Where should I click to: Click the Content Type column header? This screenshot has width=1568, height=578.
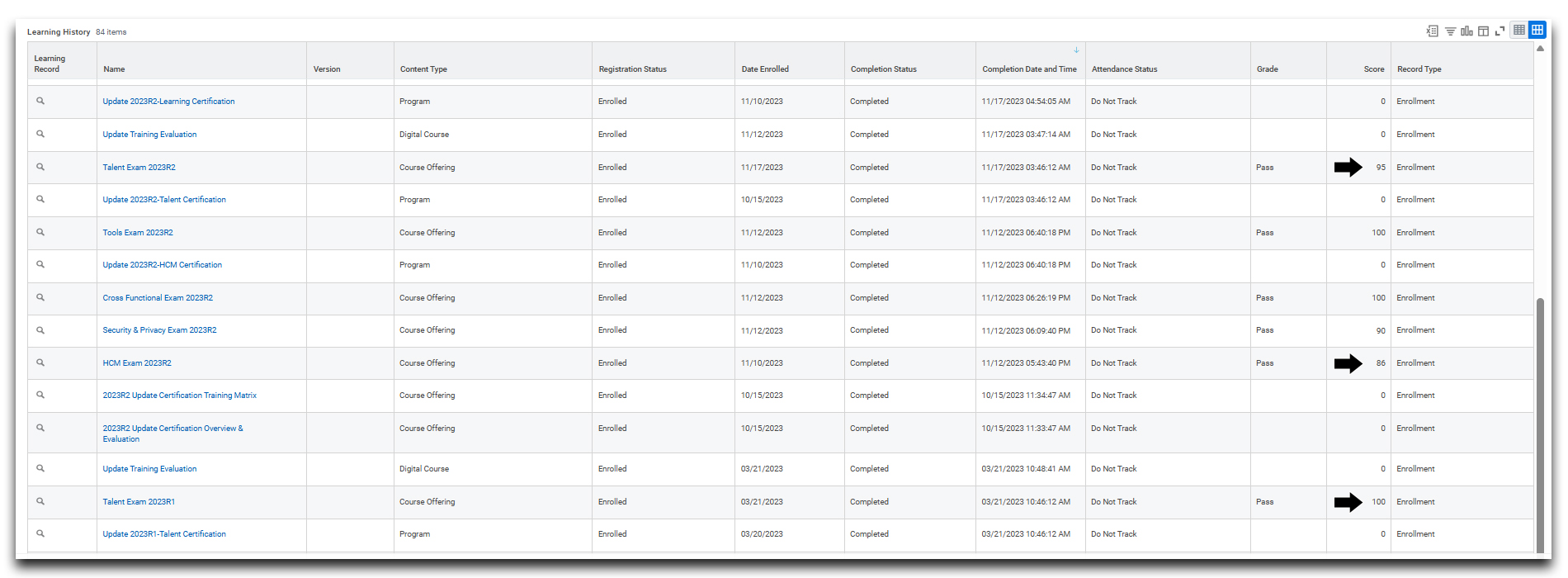(x=423, y=69)
